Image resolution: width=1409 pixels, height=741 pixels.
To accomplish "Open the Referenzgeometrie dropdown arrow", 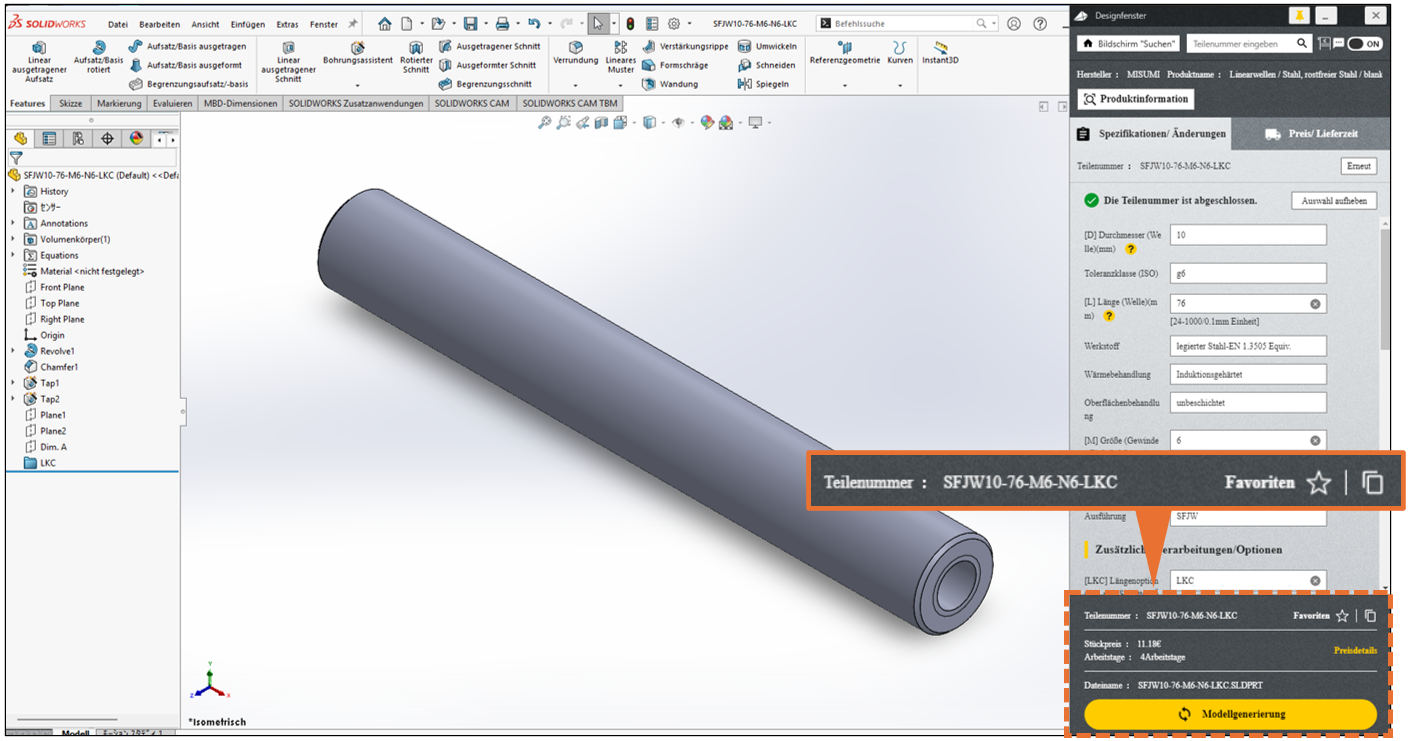I will pyautogui.click(x=845, y=86).
